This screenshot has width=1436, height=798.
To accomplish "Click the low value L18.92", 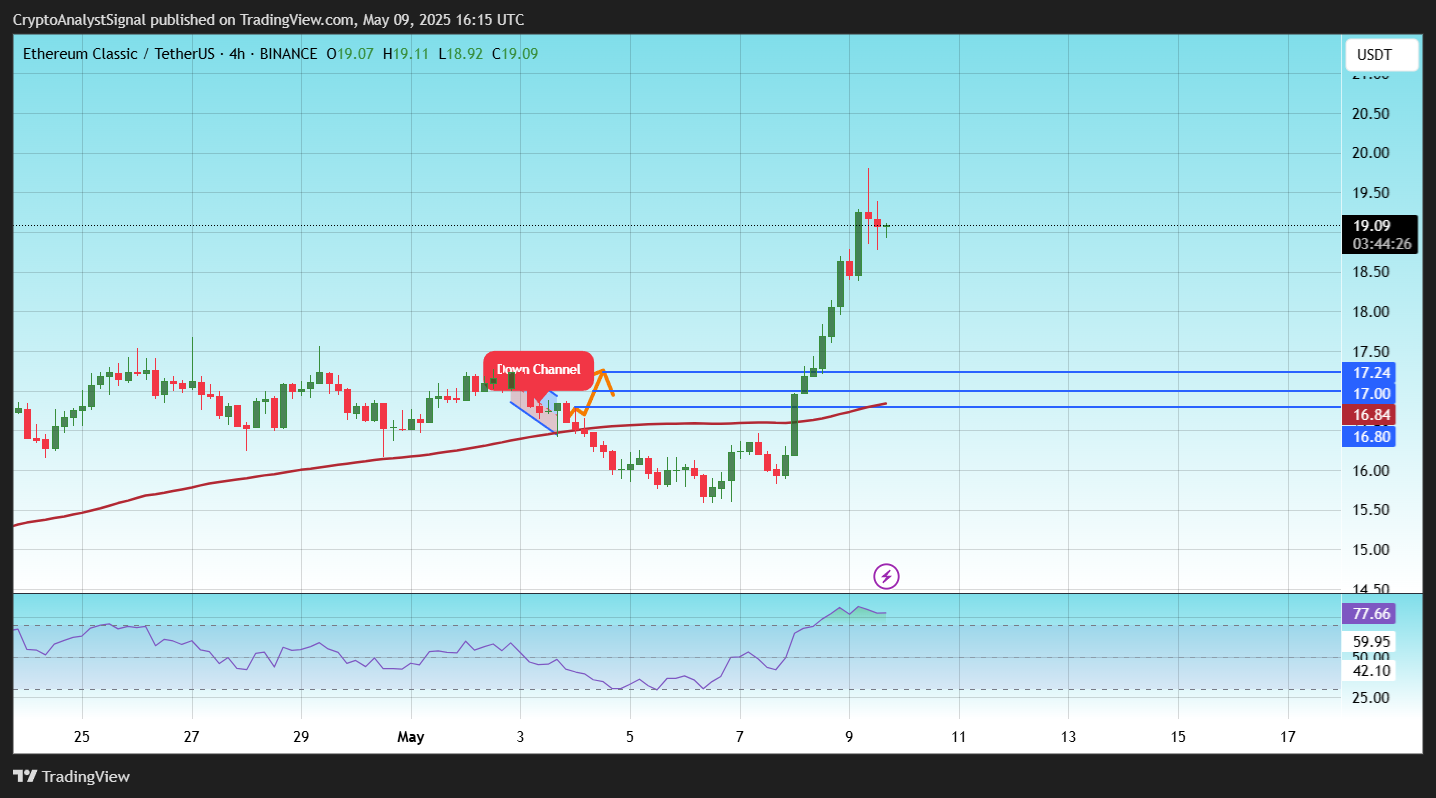I will point(461,54).
